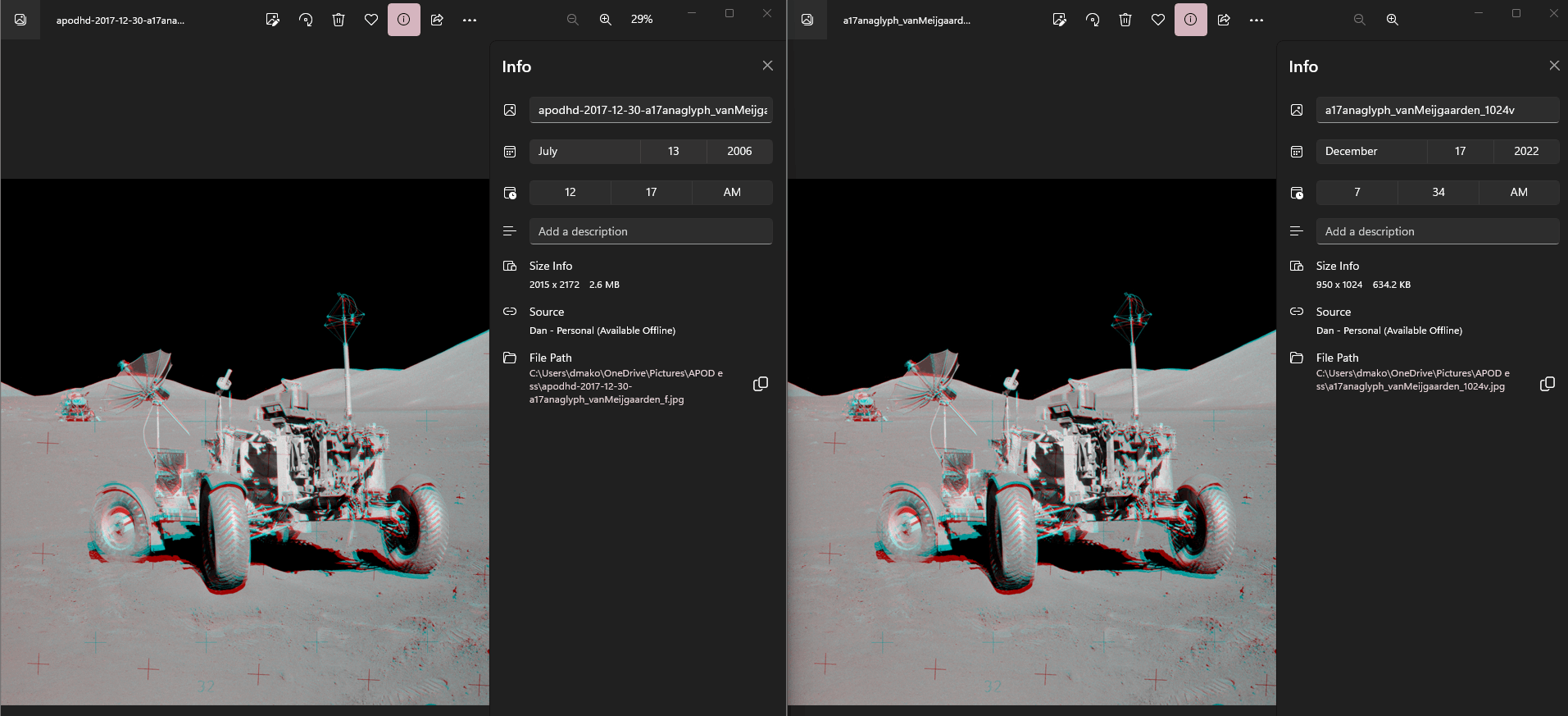The width and height of the screenshot is (1568, 716).
Task: Click Edit image icon in right window
Action: click(x=1060, y=20)
